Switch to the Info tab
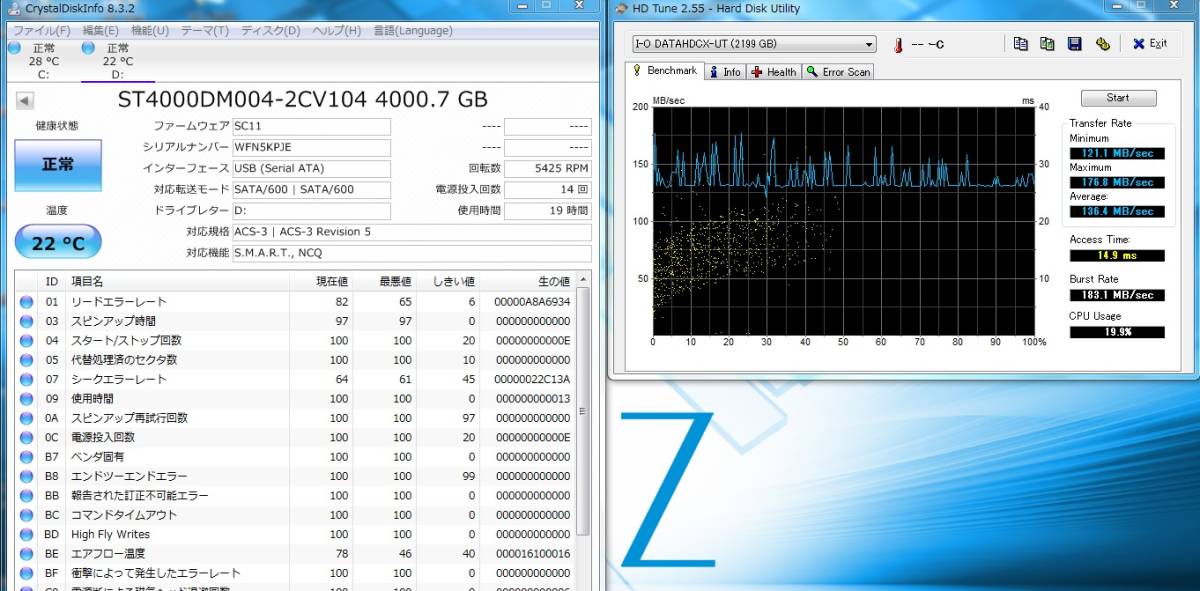 [x=725, y=72]
